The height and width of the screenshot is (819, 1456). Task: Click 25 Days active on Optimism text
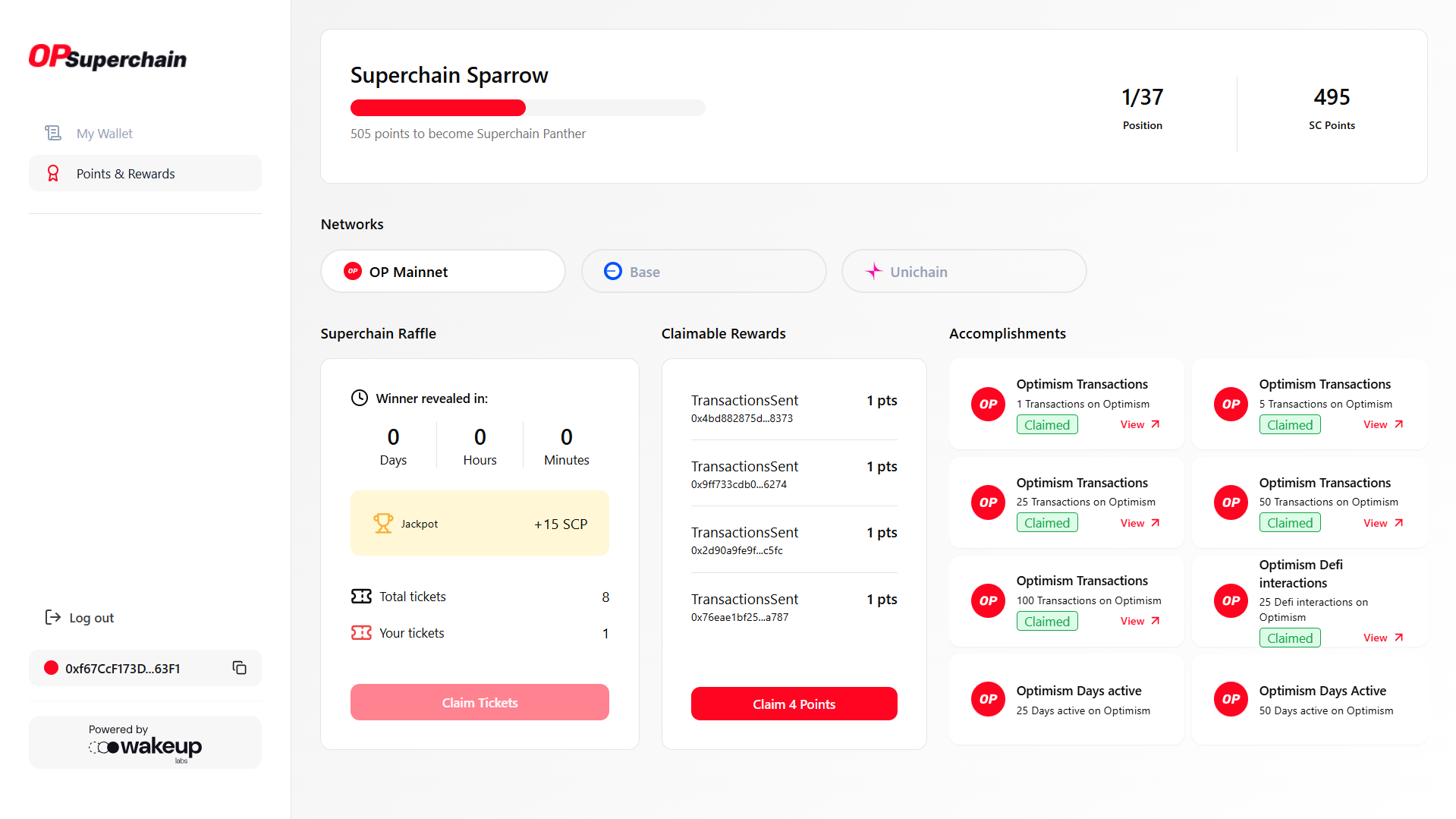pos(1083,710)
